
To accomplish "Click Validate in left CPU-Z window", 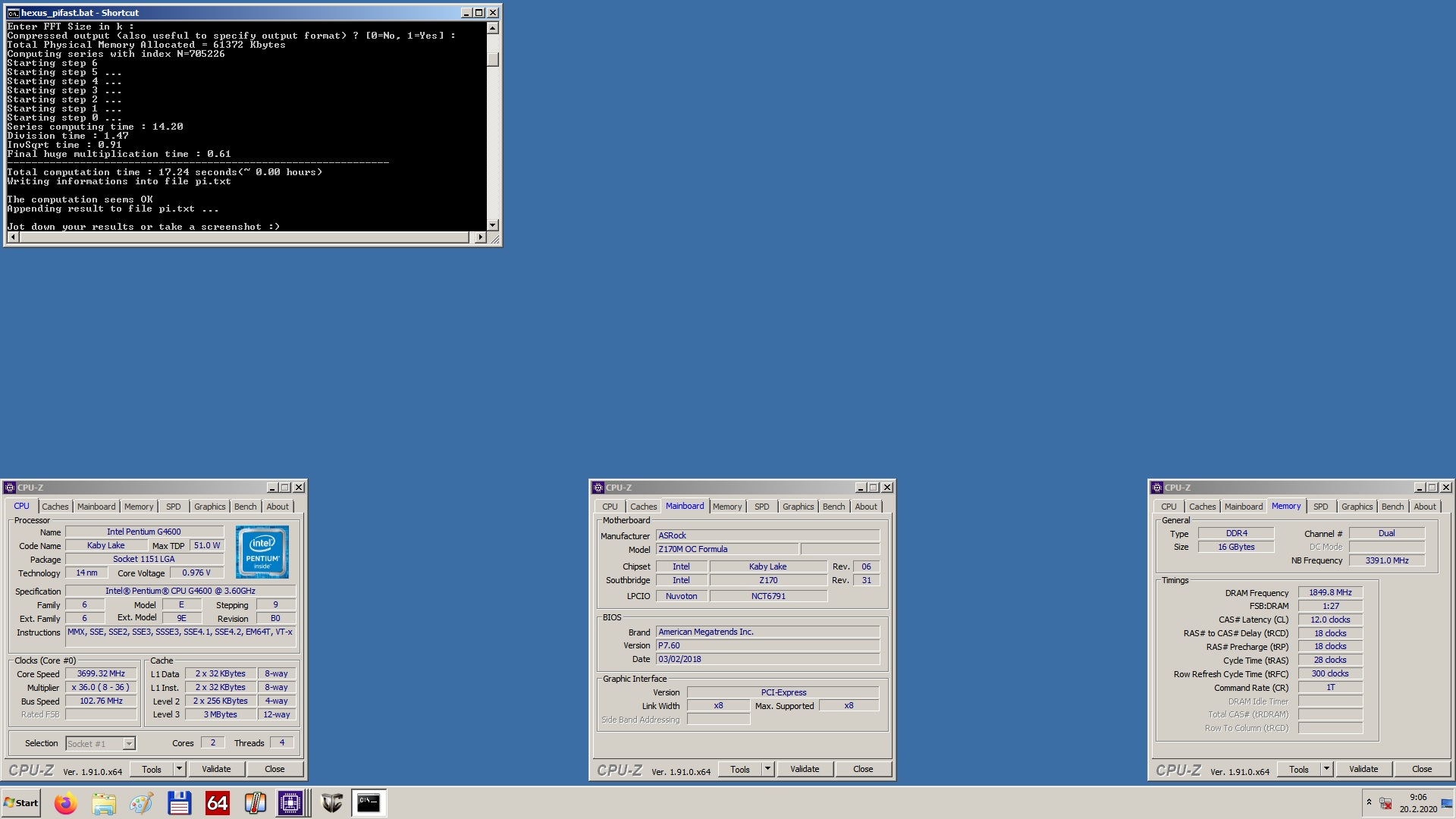I will [216, 769].
